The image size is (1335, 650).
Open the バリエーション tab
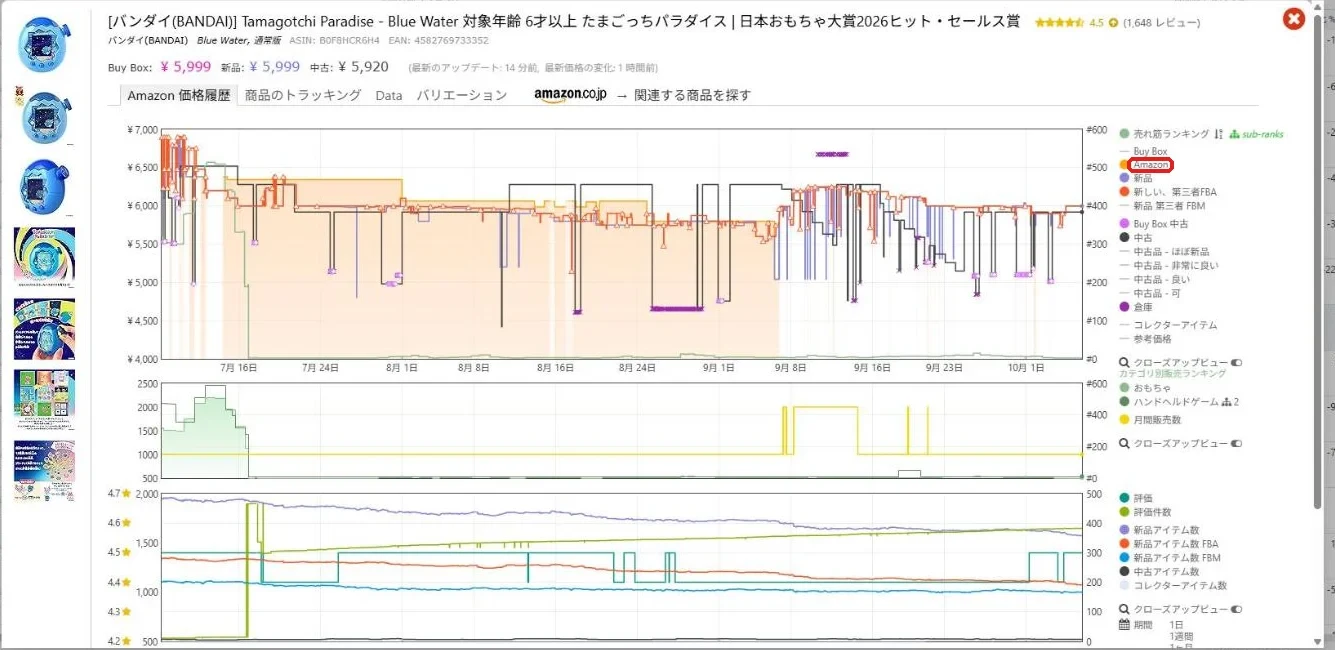462,95
